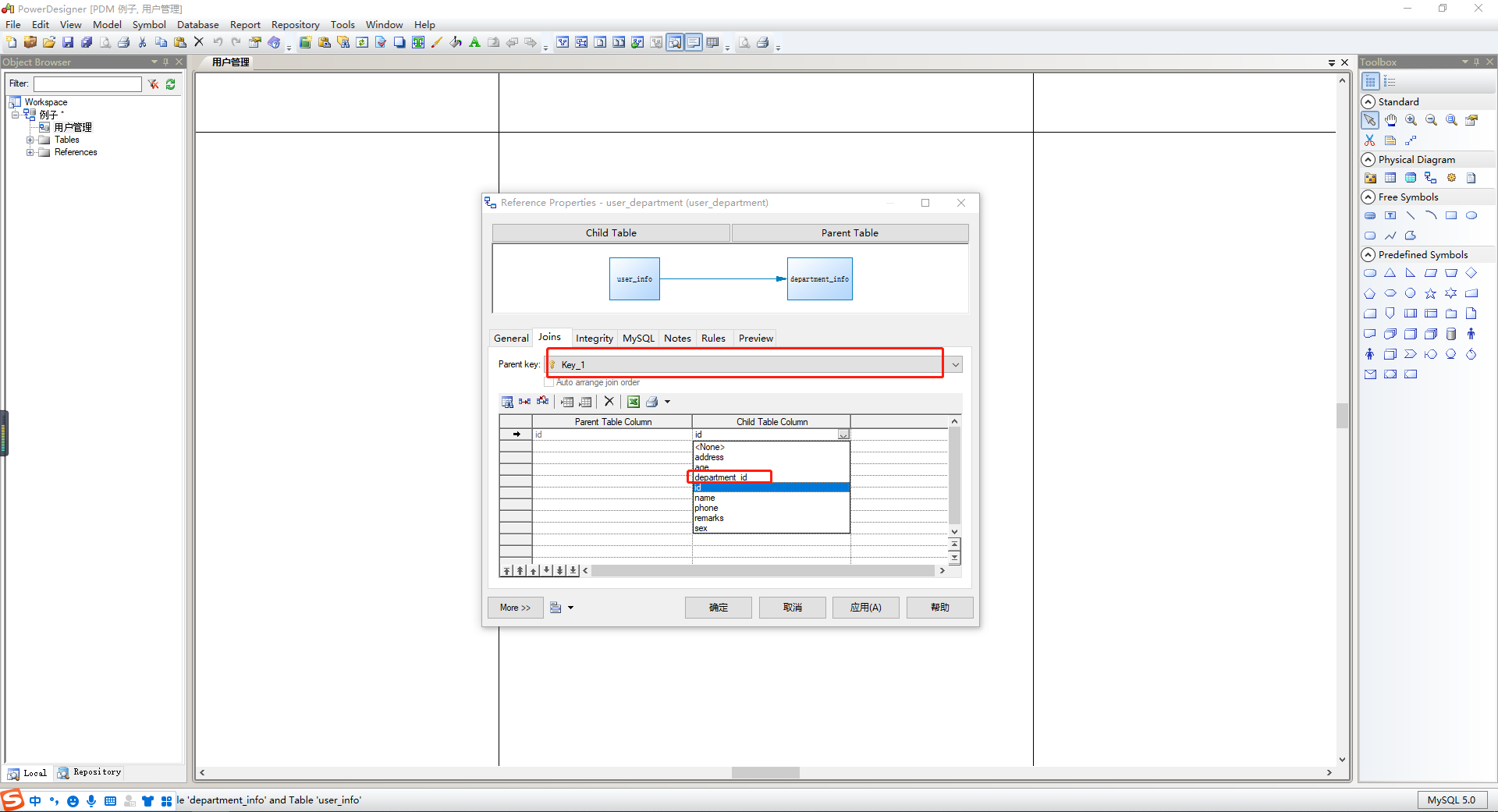The image size is (1498, 812).
Task: Click the Check Model toolbar icon
Action: tap(382, 42)
